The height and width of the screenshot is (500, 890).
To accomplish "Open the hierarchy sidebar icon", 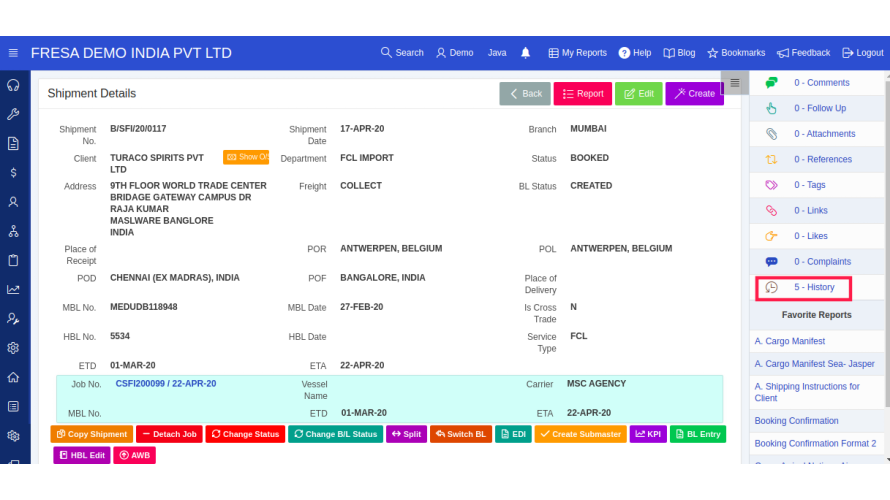I will (13, 231).
